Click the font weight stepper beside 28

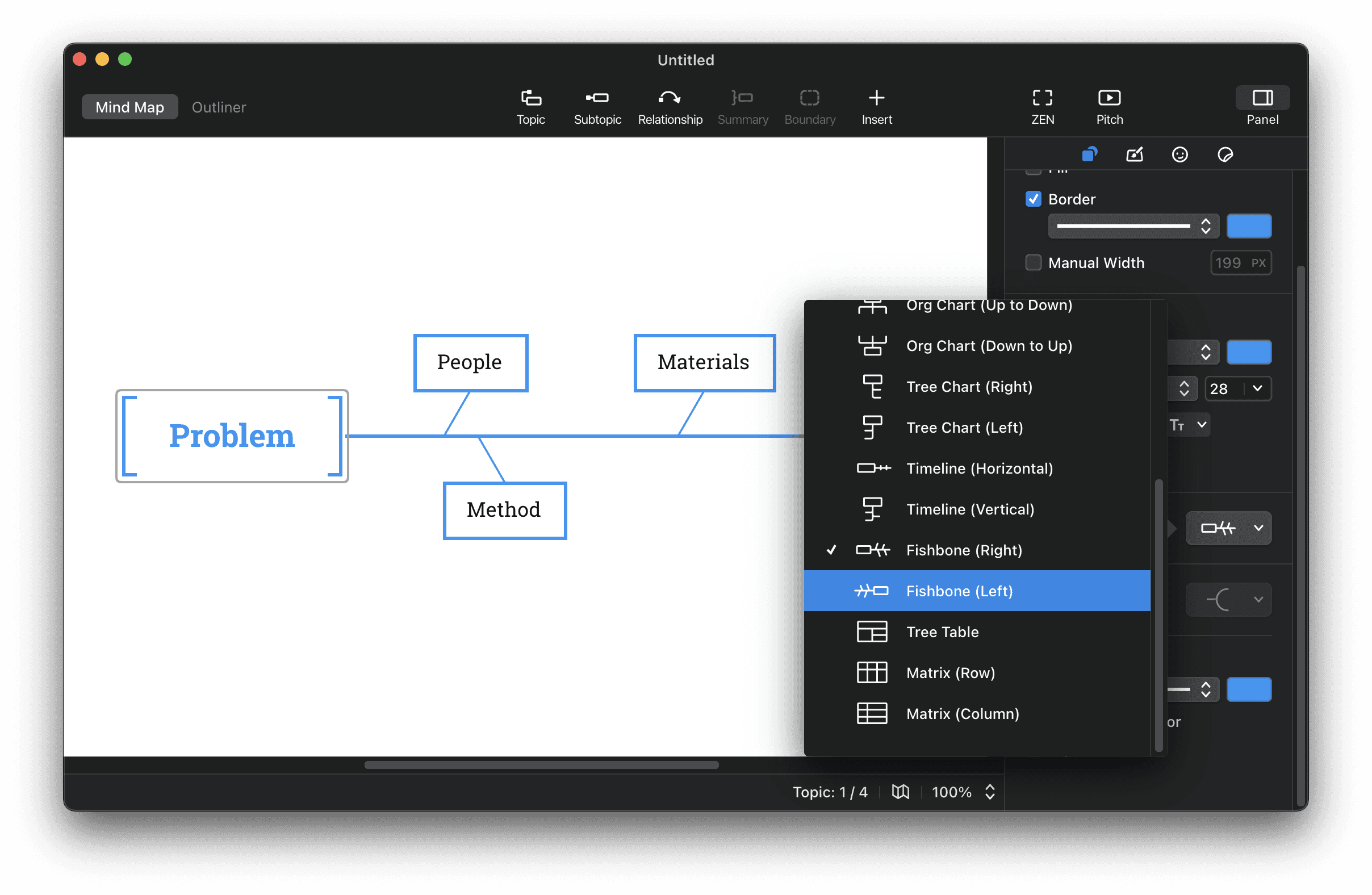tap(1183, 389)
